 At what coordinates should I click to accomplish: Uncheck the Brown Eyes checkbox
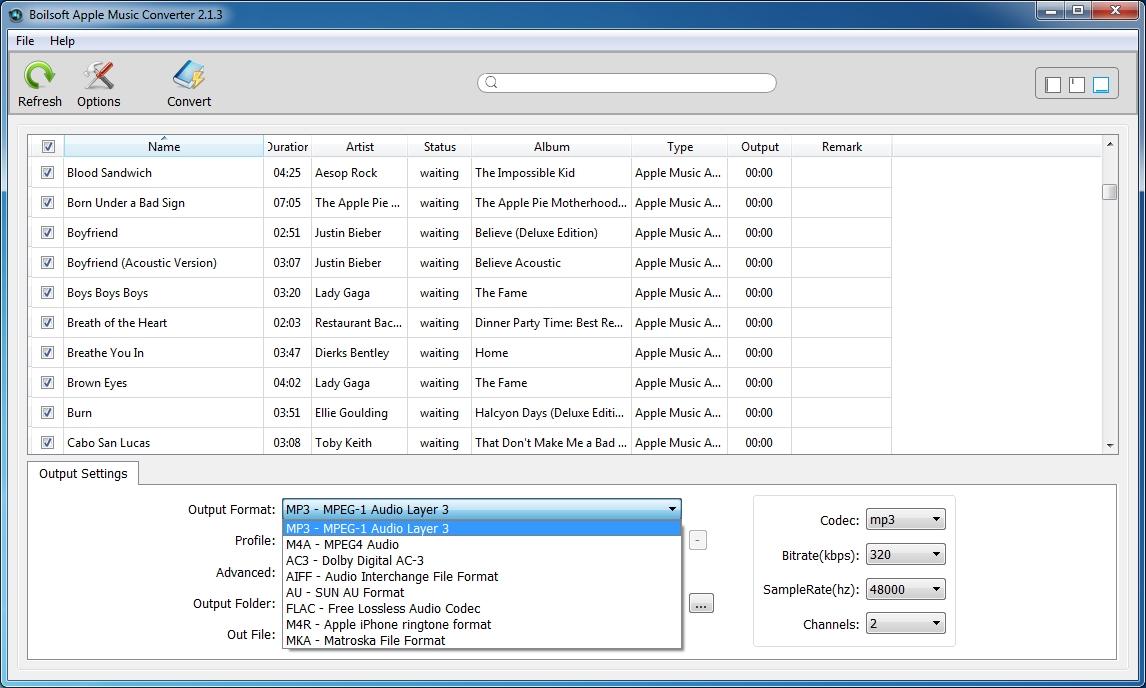point(48,382)
